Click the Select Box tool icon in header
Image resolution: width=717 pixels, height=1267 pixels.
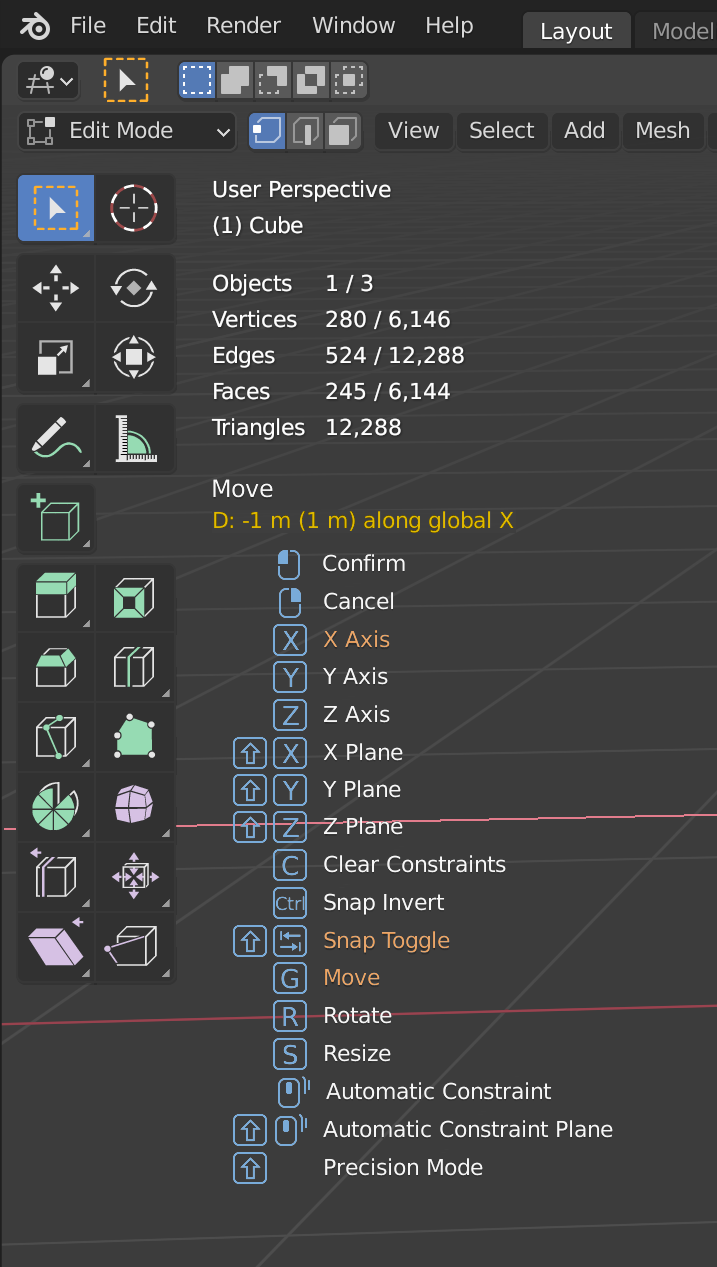[x=126, y=80]
